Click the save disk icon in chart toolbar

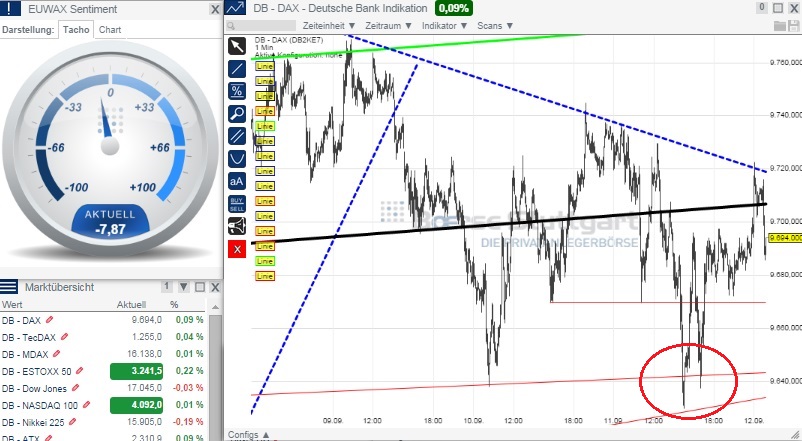point(794,26)
